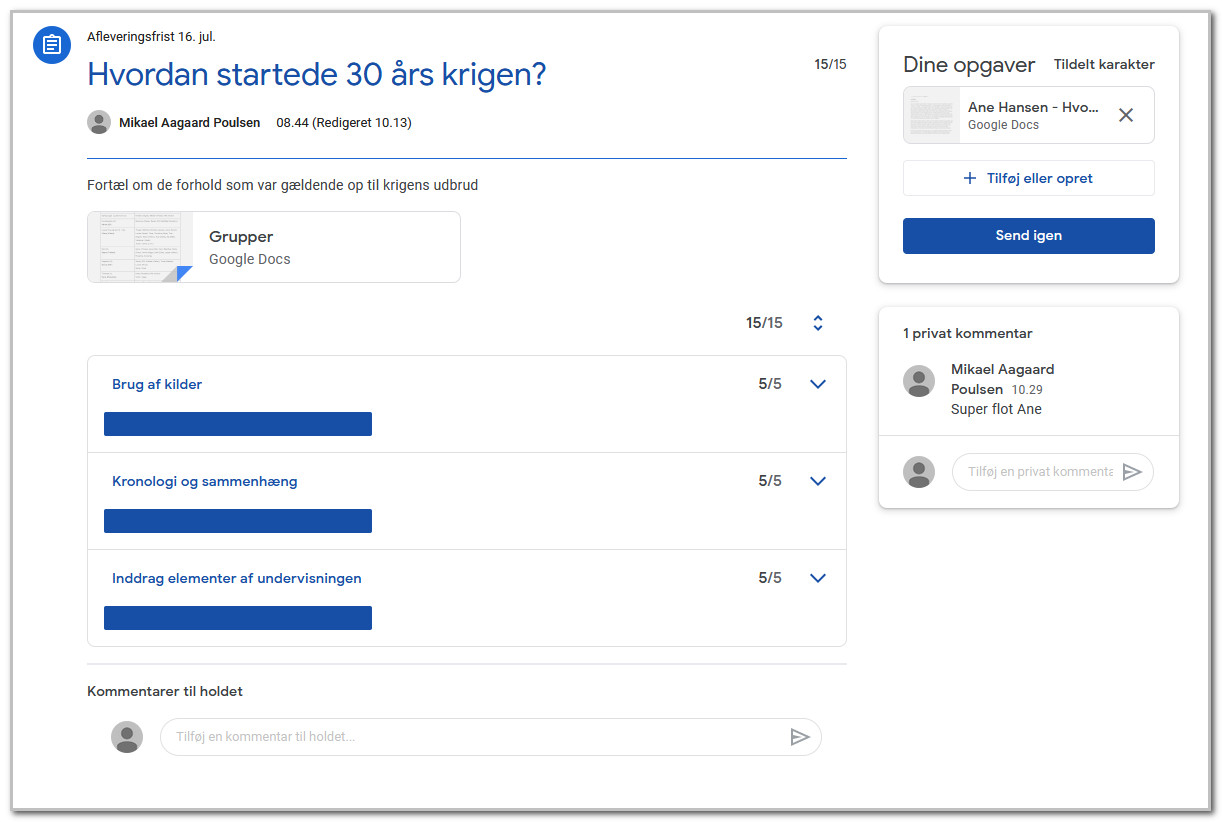Image resolution: width=1222 pixels, height=822 pixels.
Task: Click the Brug af kilder score bar
Action: [x=238, y=424]
